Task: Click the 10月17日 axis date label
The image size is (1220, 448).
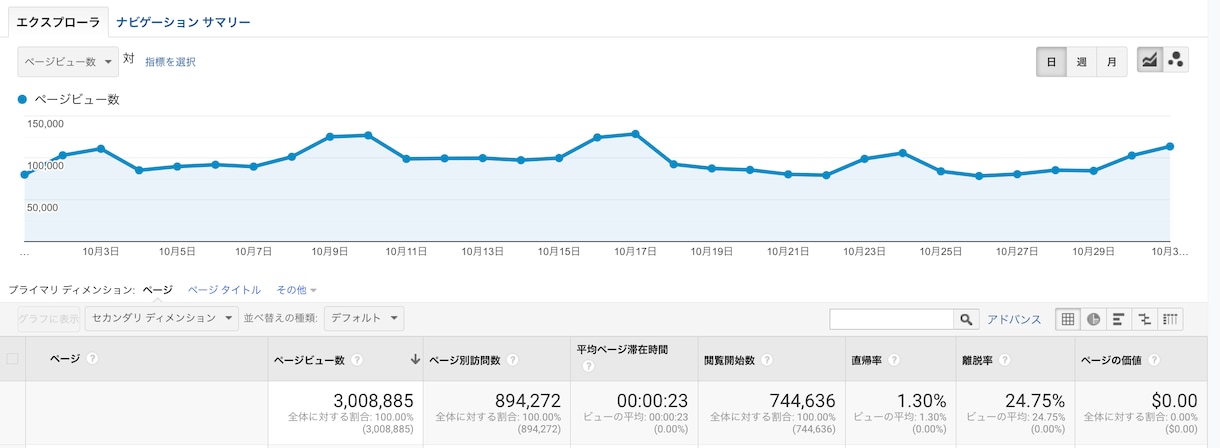Action: [x=635, y=252]
